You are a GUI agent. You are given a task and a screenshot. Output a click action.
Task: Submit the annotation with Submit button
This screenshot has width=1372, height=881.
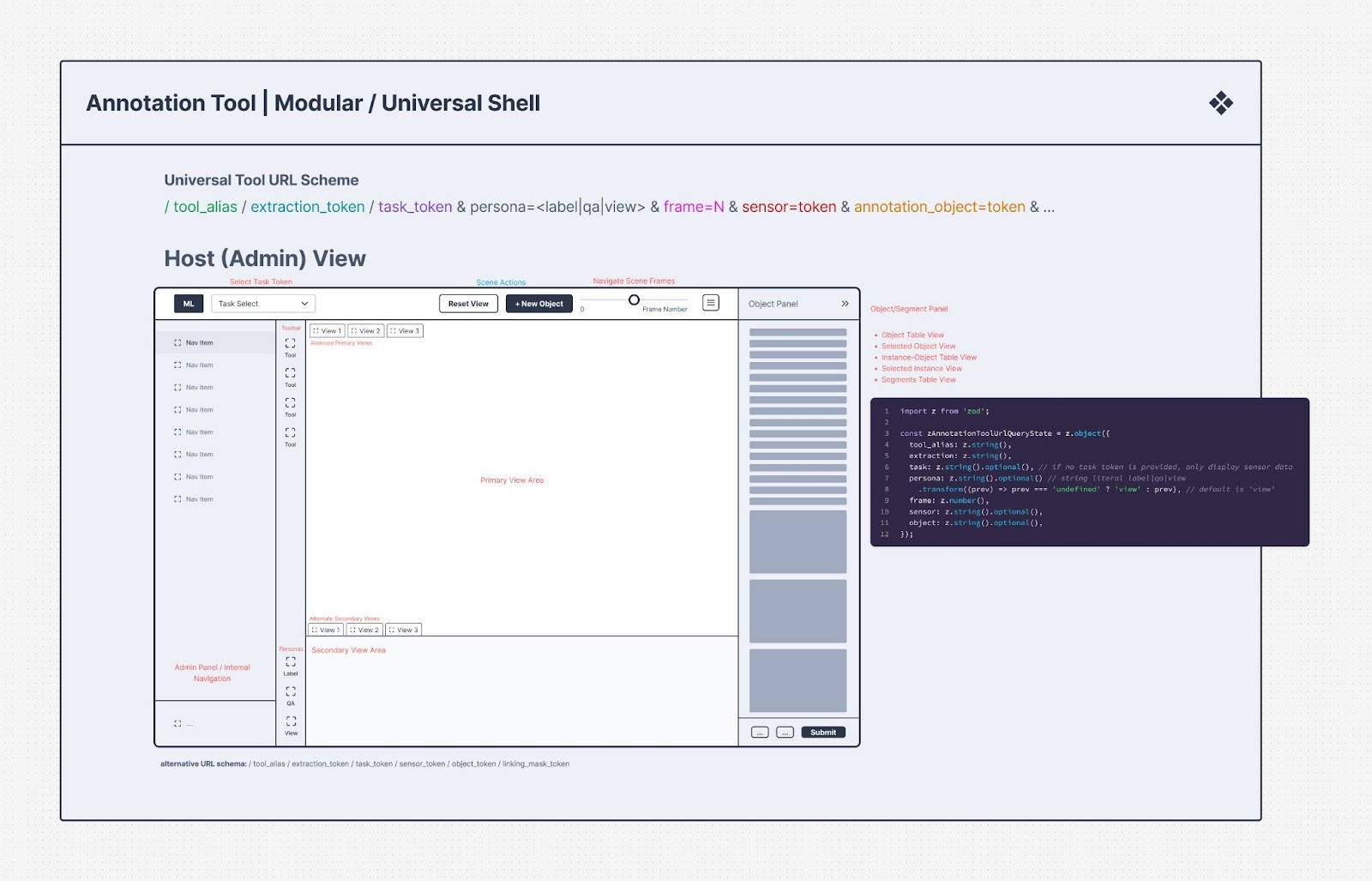[x=823, y=733]
